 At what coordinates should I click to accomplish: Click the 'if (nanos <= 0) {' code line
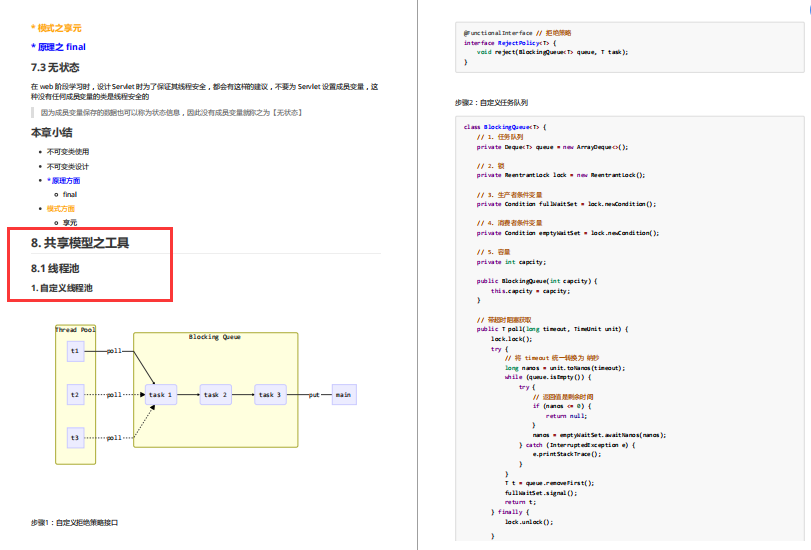562,406
